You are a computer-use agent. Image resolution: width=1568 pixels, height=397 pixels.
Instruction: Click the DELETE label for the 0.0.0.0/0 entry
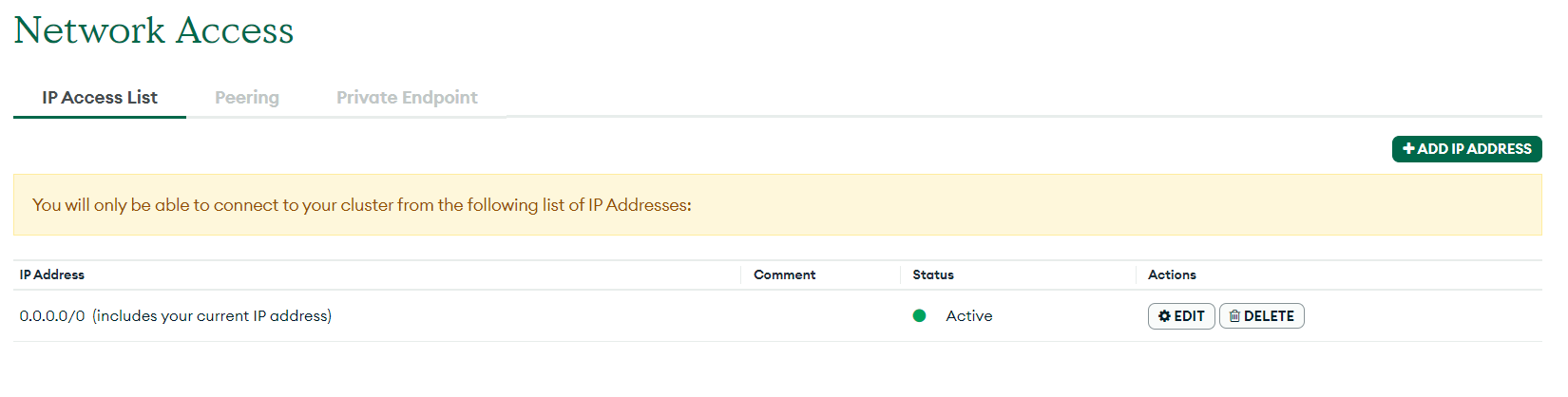1269,316
